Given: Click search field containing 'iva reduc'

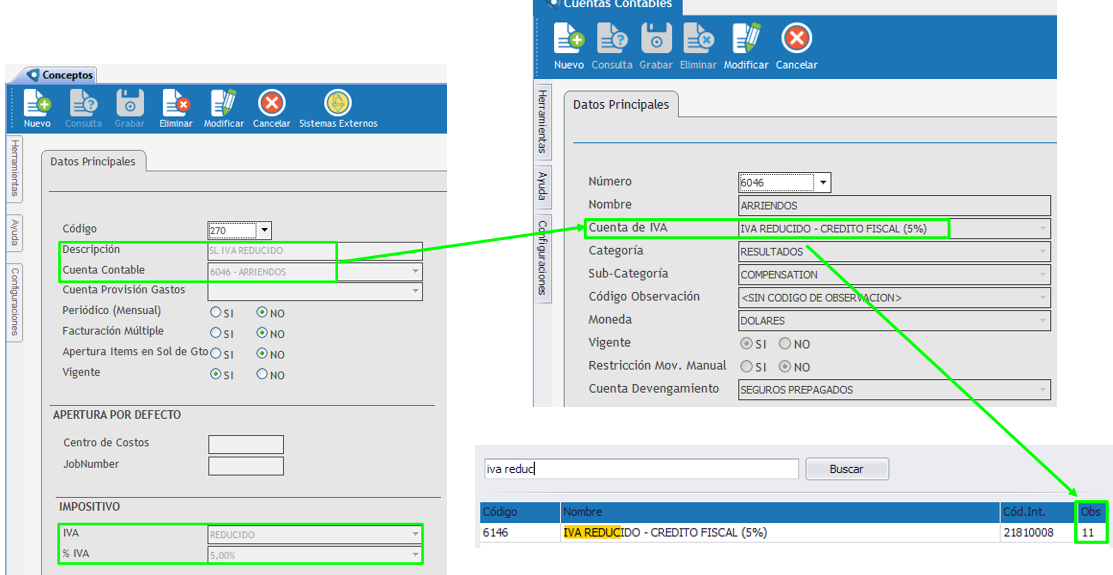Looking at the screenshot, I should 642,469.
